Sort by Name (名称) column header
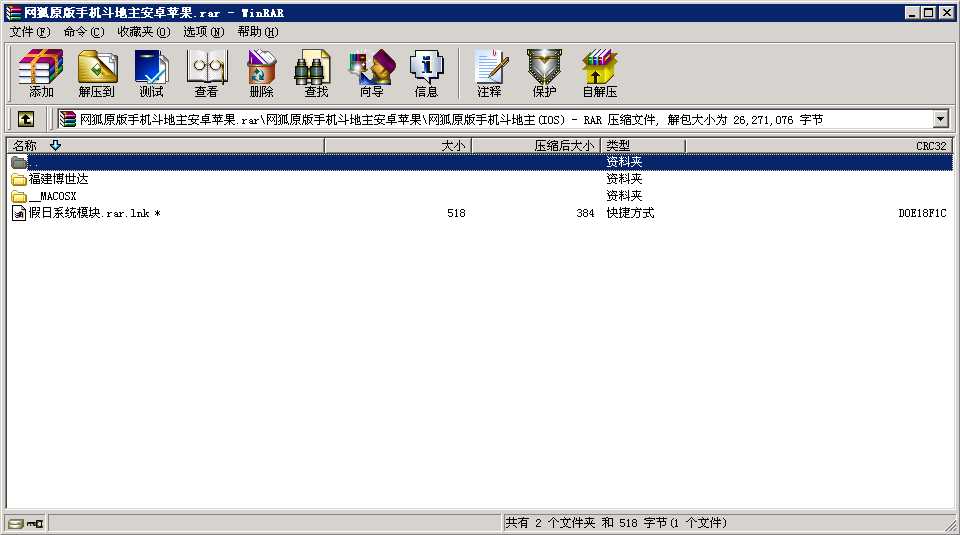This screenshot has width=960, height=535. [x=165, y=145]
